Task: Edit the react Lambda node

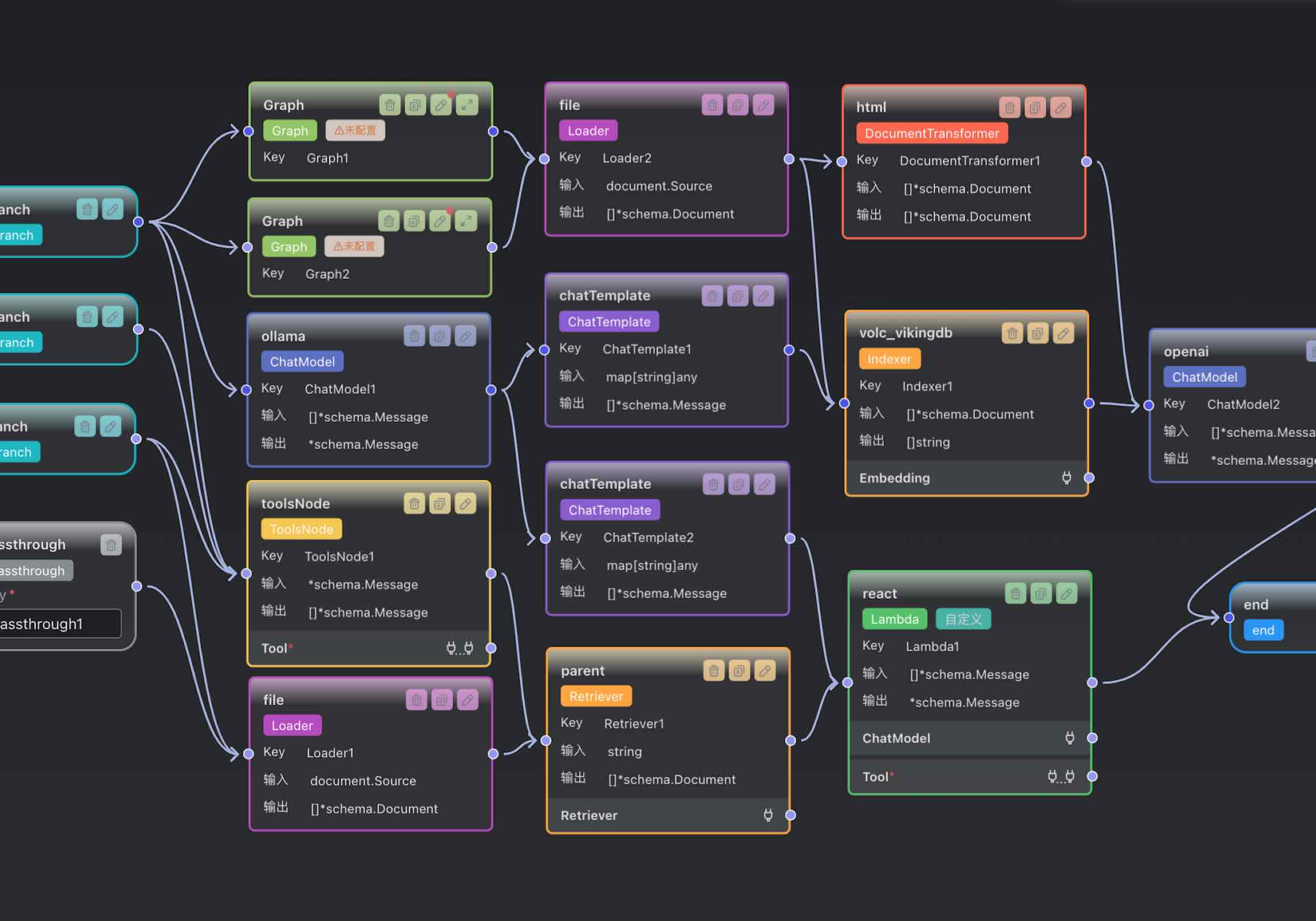Action: point(1066,594)
